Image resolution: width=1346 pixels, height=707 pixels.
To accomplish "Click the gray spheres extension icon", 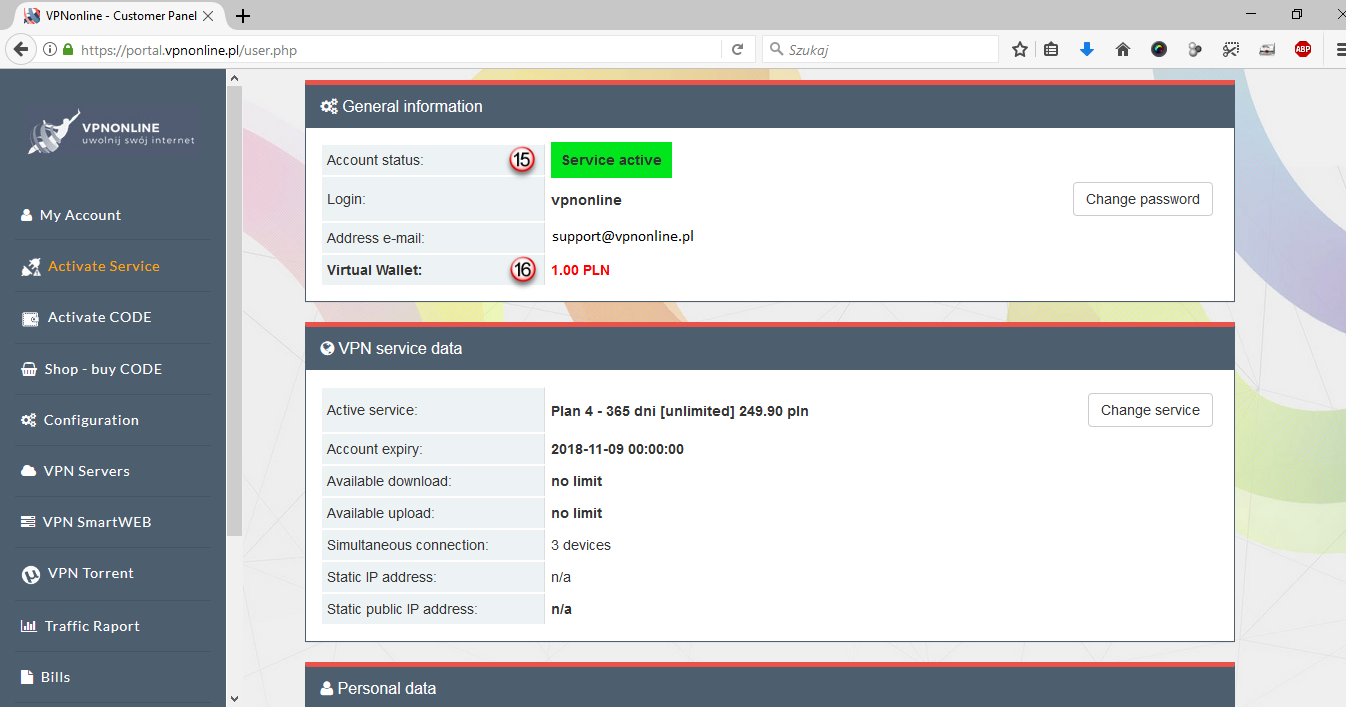I will pos(1195,49).
